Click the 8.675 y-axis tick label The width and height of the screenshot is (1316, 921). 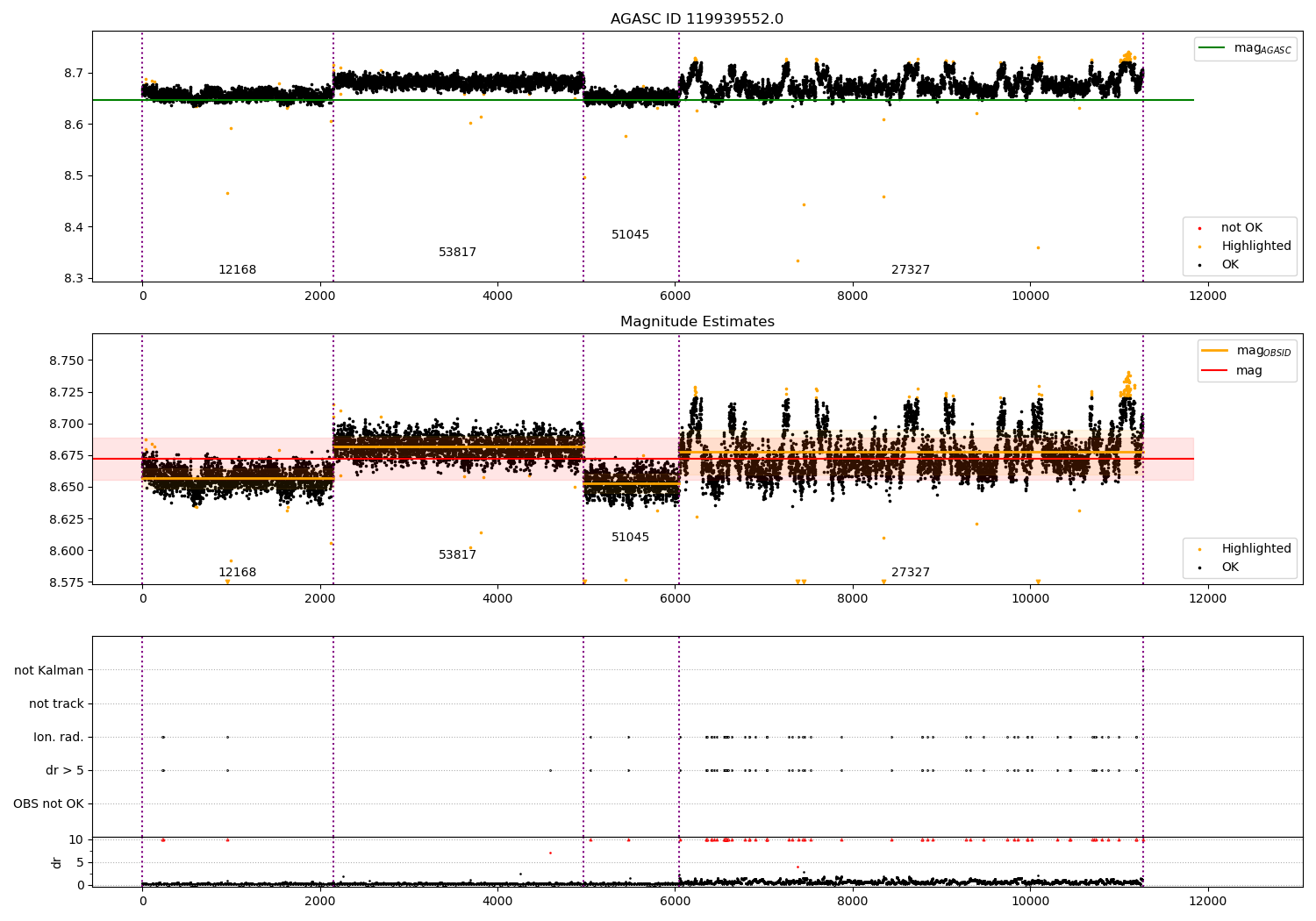click(68, 455)
